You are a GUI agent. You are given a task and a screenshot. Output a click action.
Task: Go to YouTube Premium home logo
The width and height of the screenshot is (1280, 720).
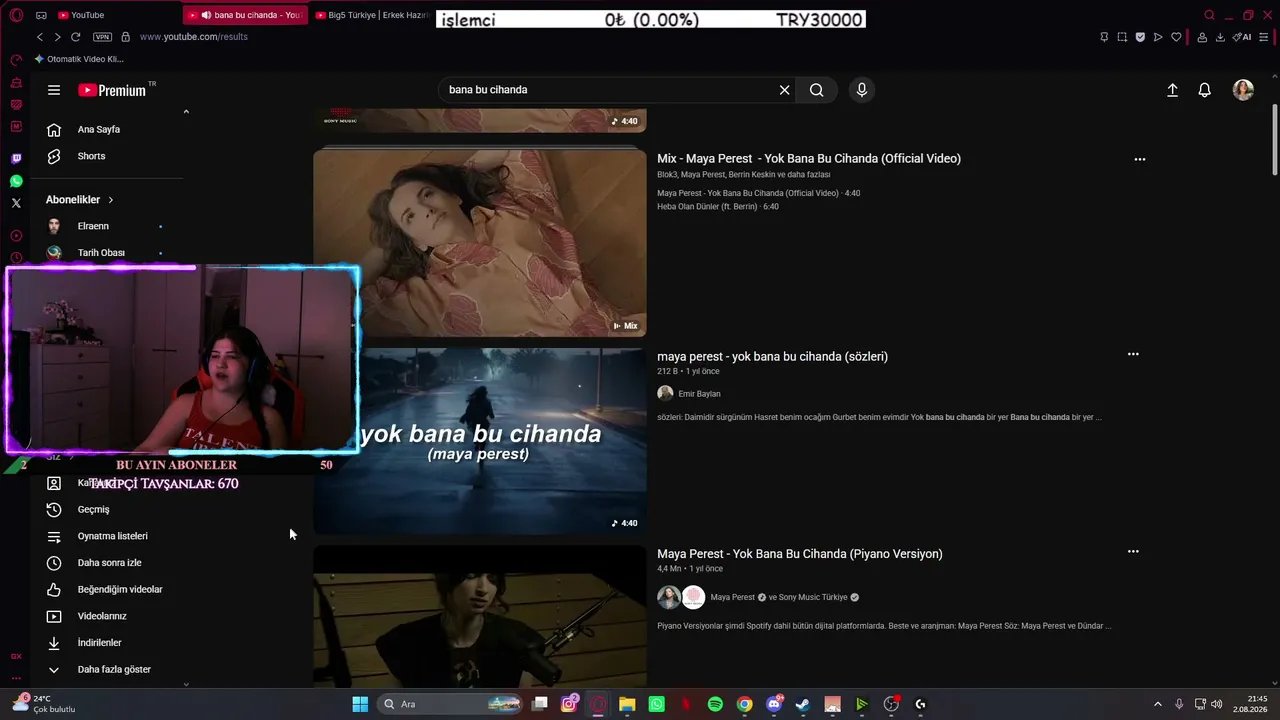point(112,90)
